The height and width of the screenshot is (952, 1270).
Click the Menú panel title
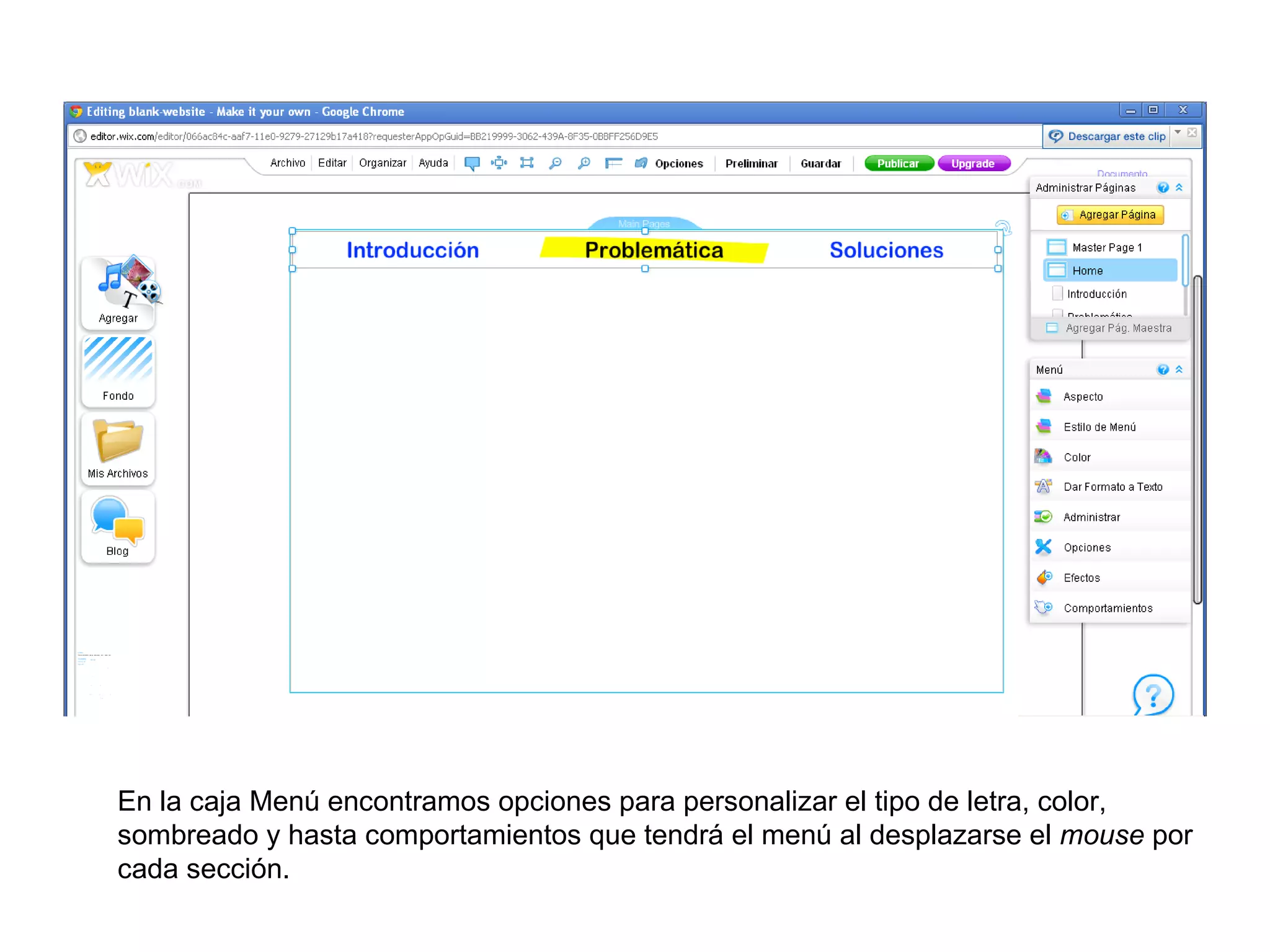[x=1049, y=370]
